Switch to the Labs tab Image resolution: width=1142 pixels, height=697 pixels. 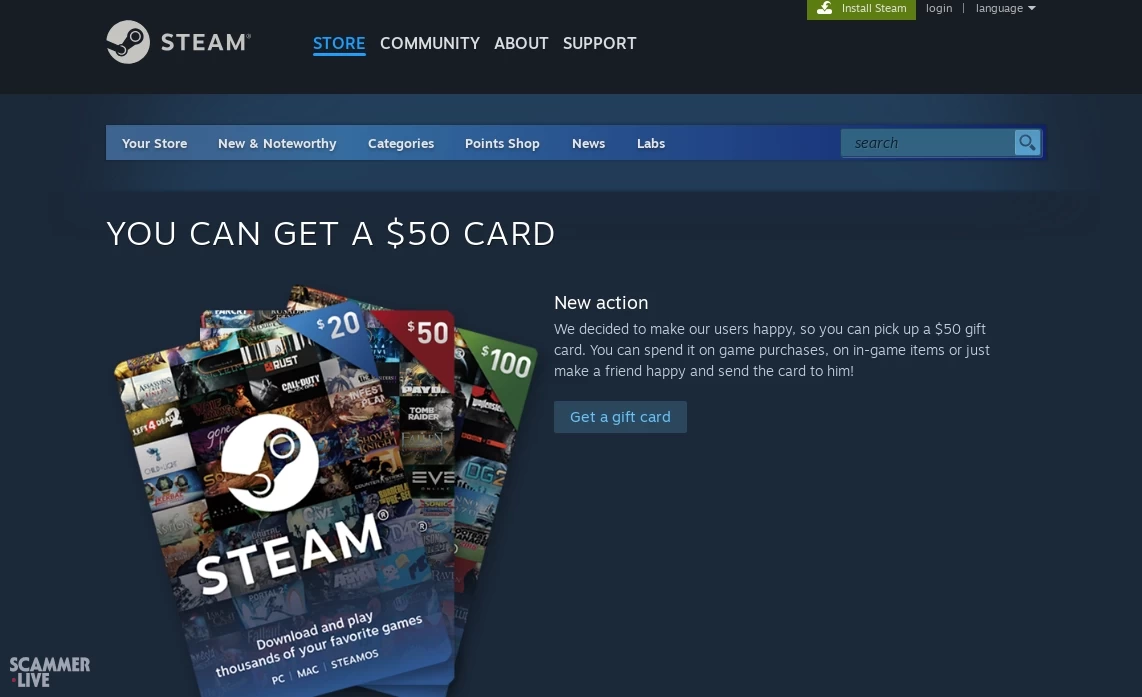pyautogui.click(x=651, y=144)
